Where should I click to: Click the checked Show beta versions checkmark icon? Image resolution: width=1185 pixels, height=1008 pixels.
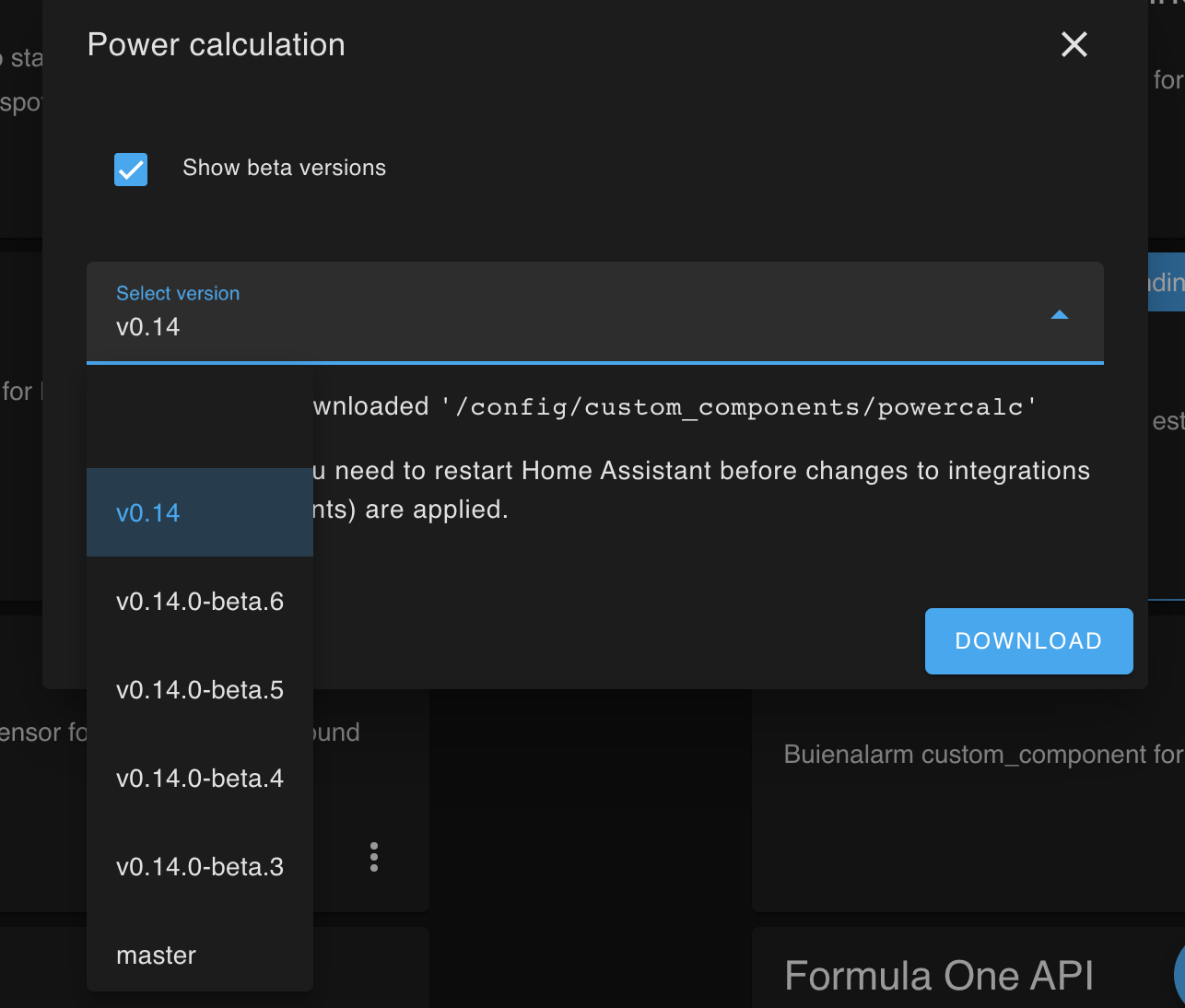pos(130,169)
